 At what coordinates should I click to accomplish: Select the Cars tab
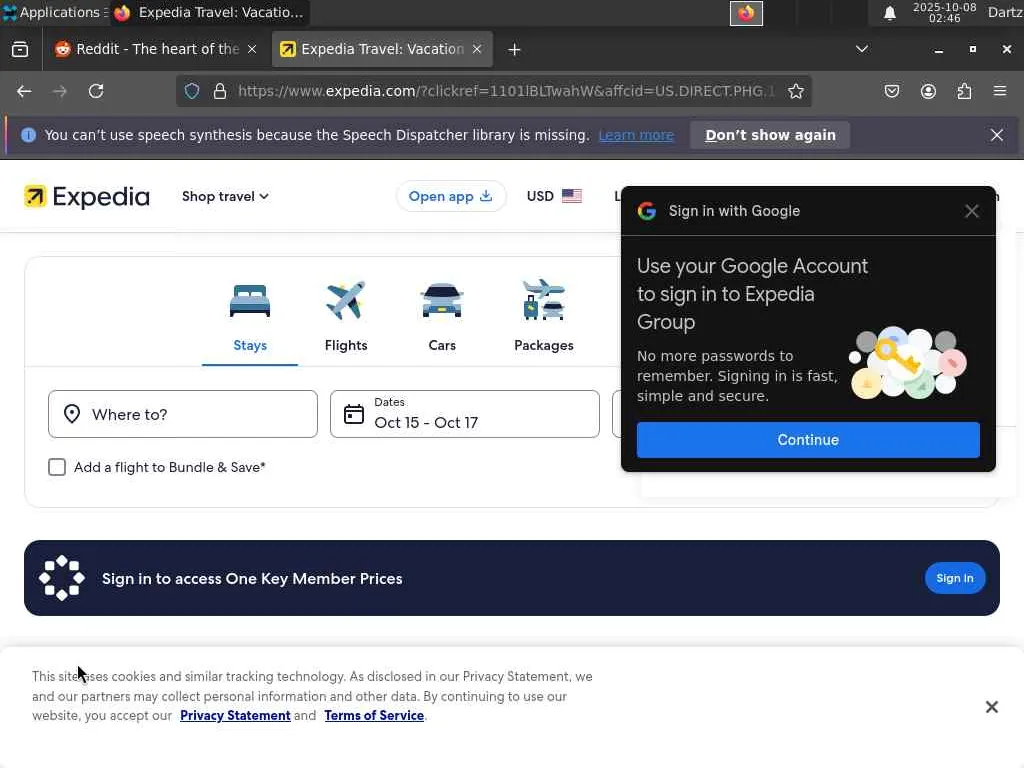442,318
